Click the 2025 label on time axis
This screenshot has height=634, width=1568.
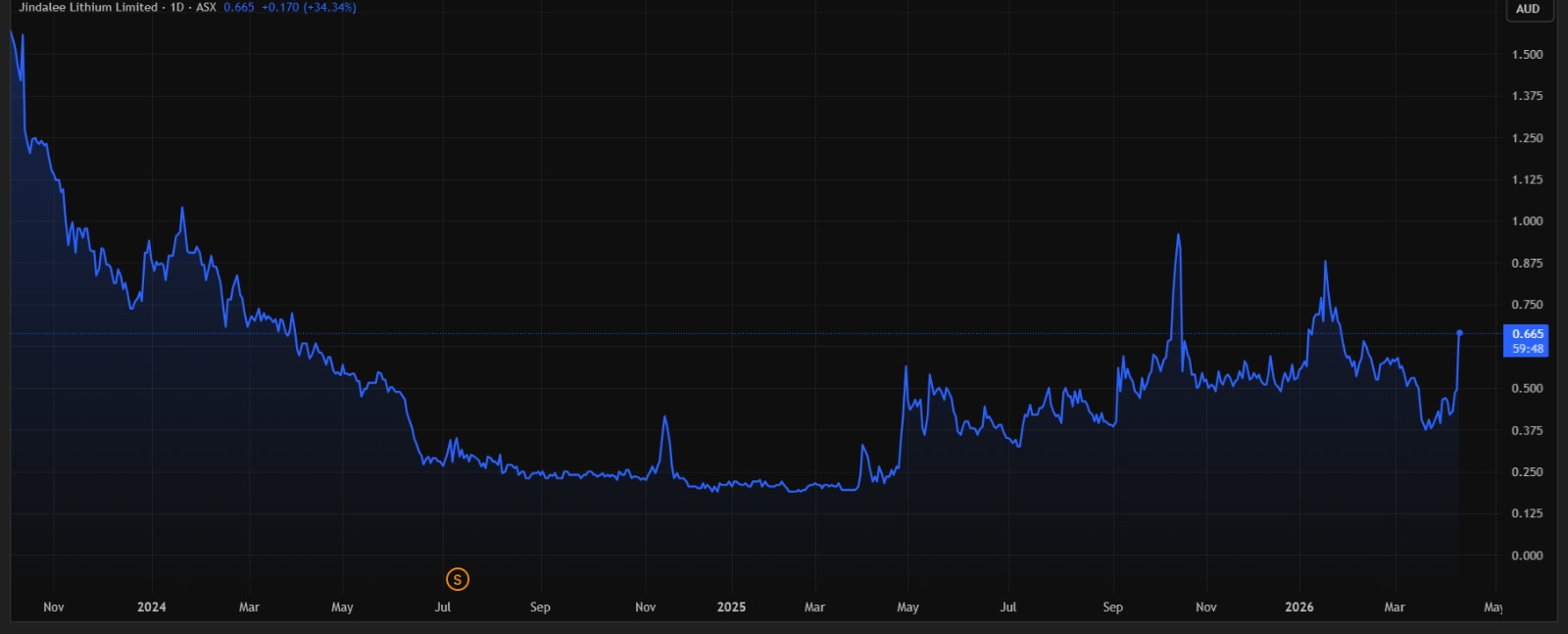(731, 607)
